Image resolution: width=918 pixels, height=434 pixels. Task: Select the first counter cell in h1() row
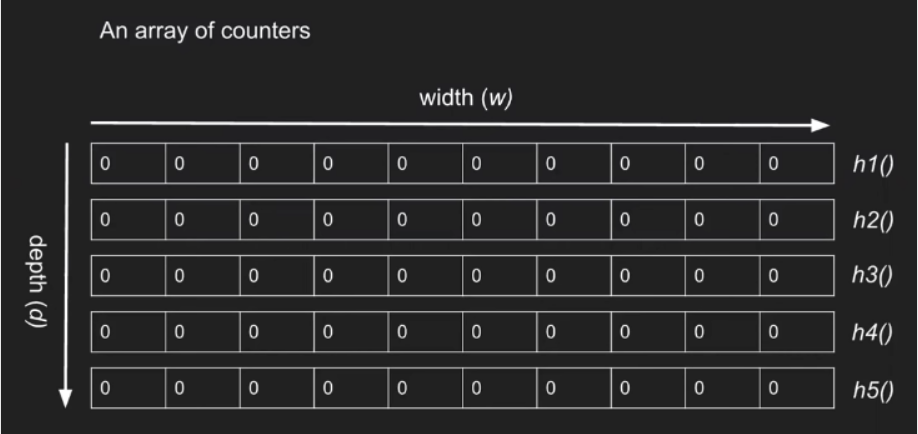(x=128, y=163)
